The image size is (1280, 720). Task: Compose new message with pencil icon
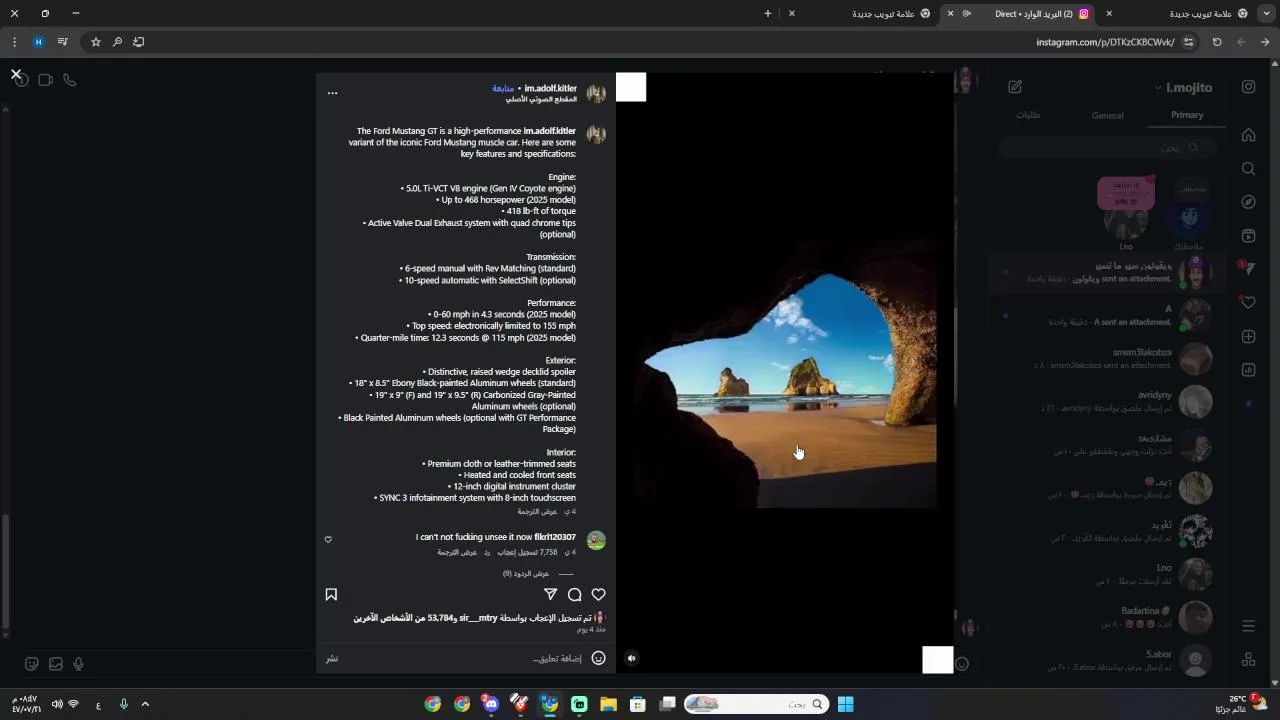1015,87
